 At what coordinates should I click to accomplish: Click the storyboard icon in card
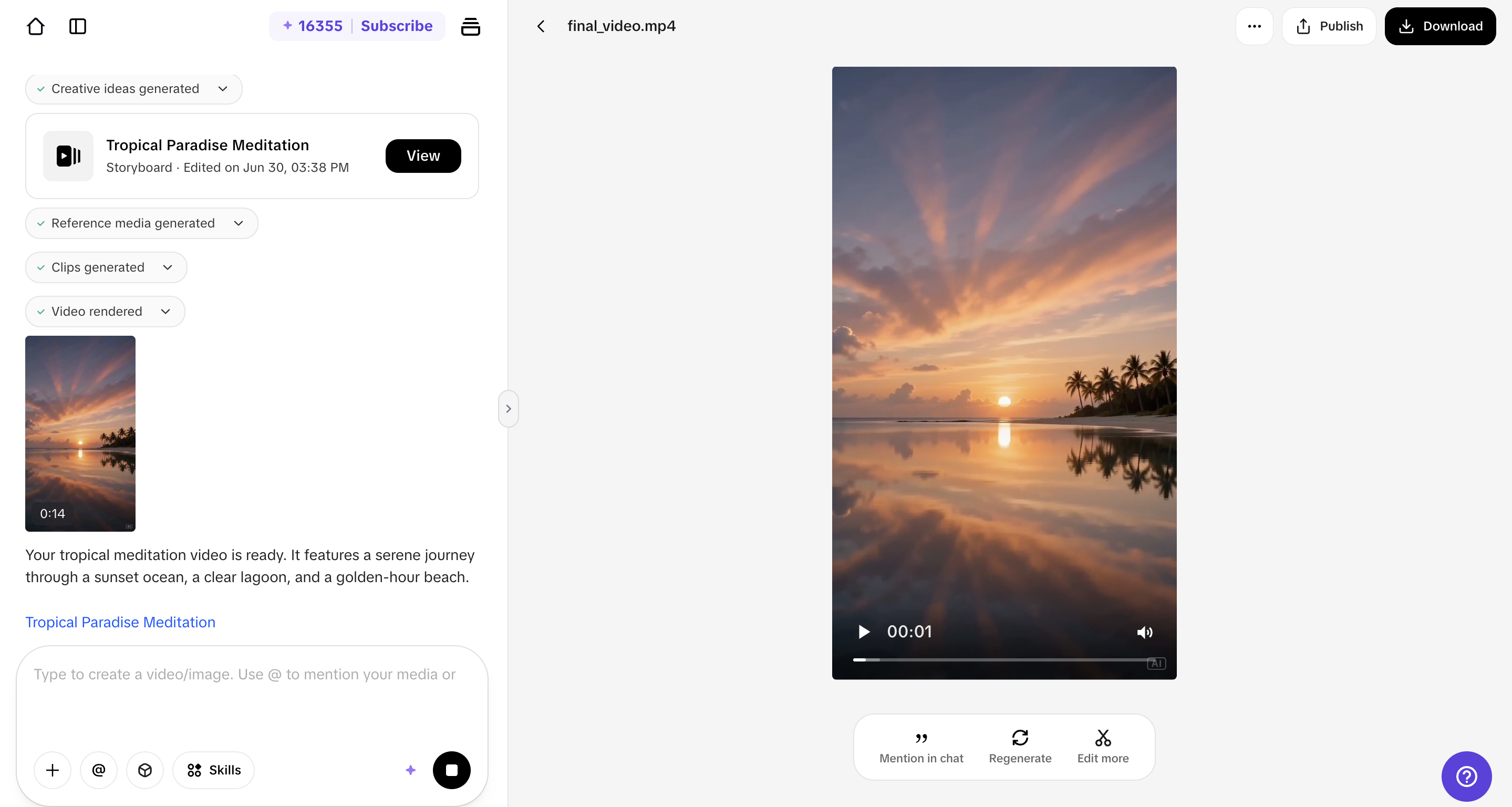click(68, 156)
